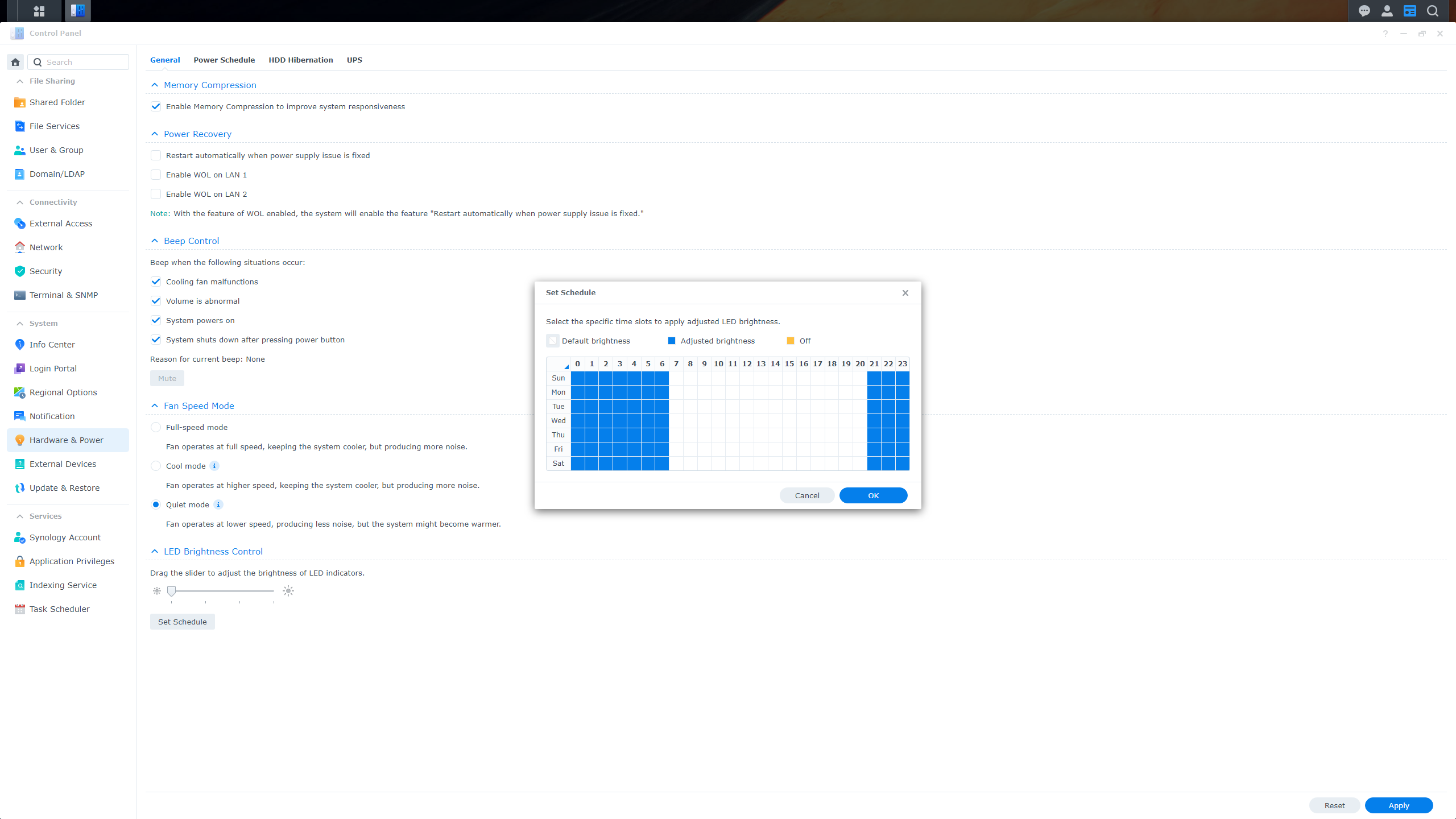Screen dimensions: 1456x819
Task: Enable WOL on LAN 1 checkbox
Action: [156, 175]
